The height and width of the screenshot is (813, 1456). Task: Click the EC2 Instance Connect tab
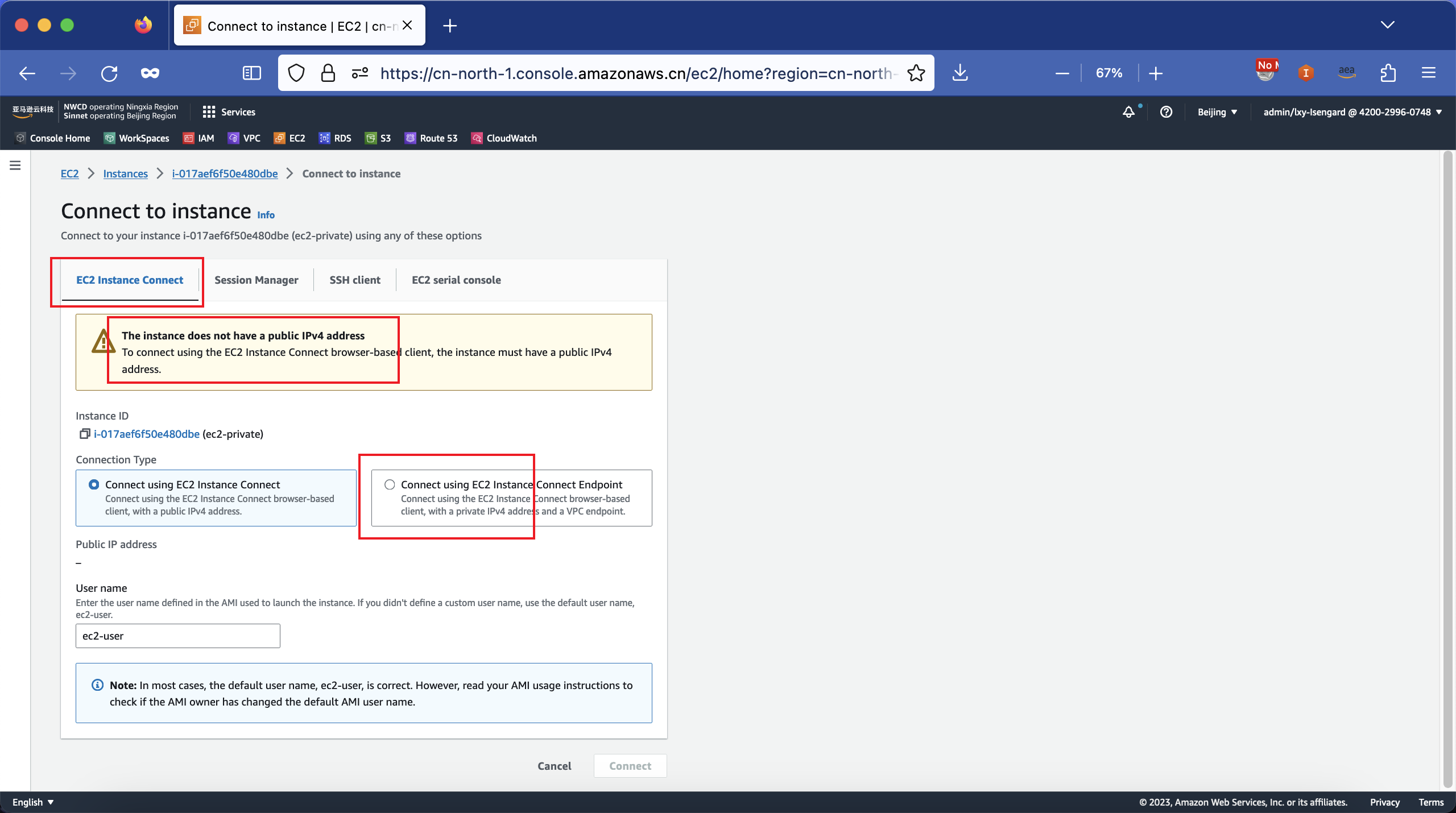pyautogui.click(x=129, y=280)
